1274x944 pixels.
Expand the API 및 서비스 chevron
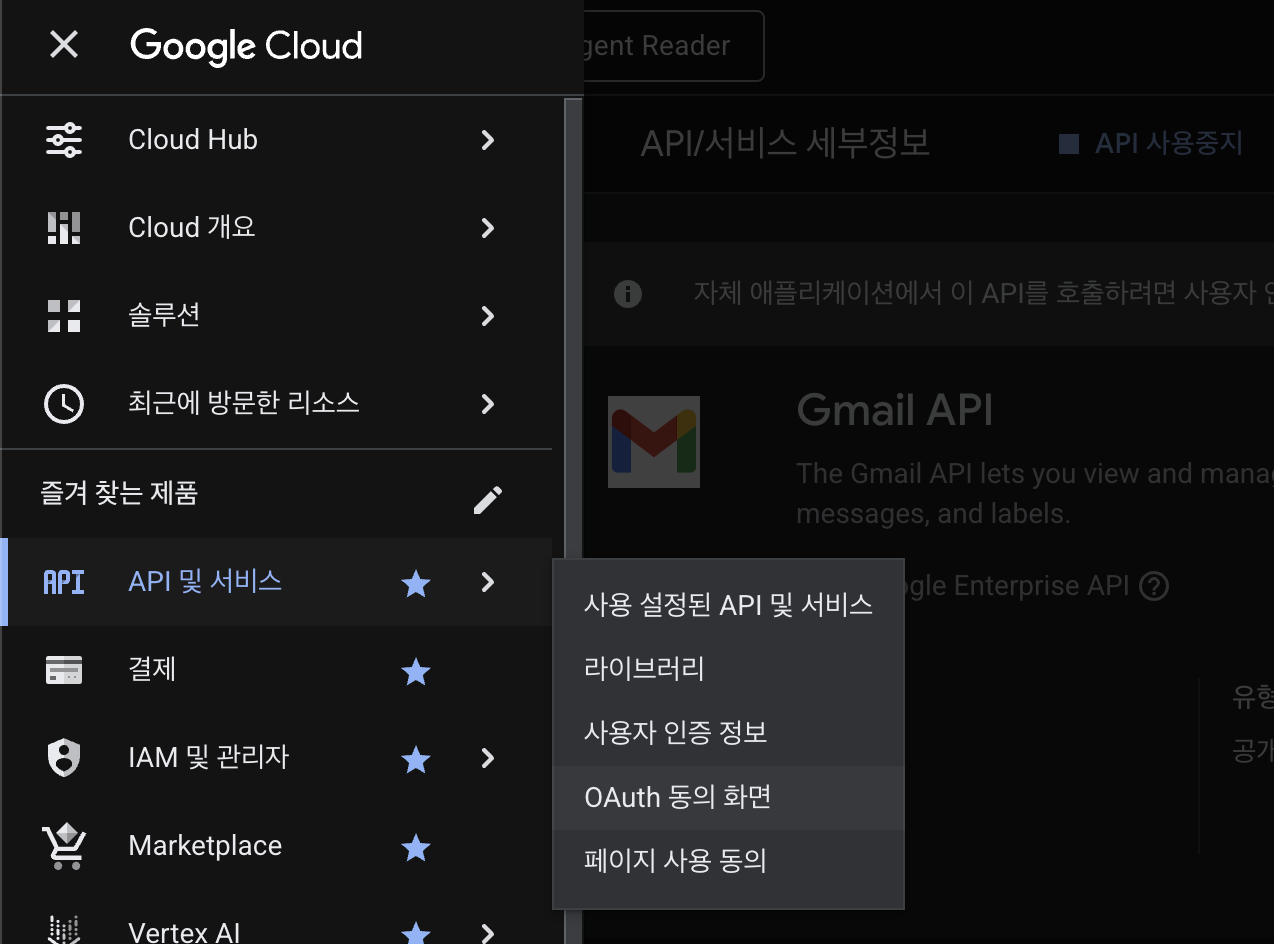coord(488,582)
